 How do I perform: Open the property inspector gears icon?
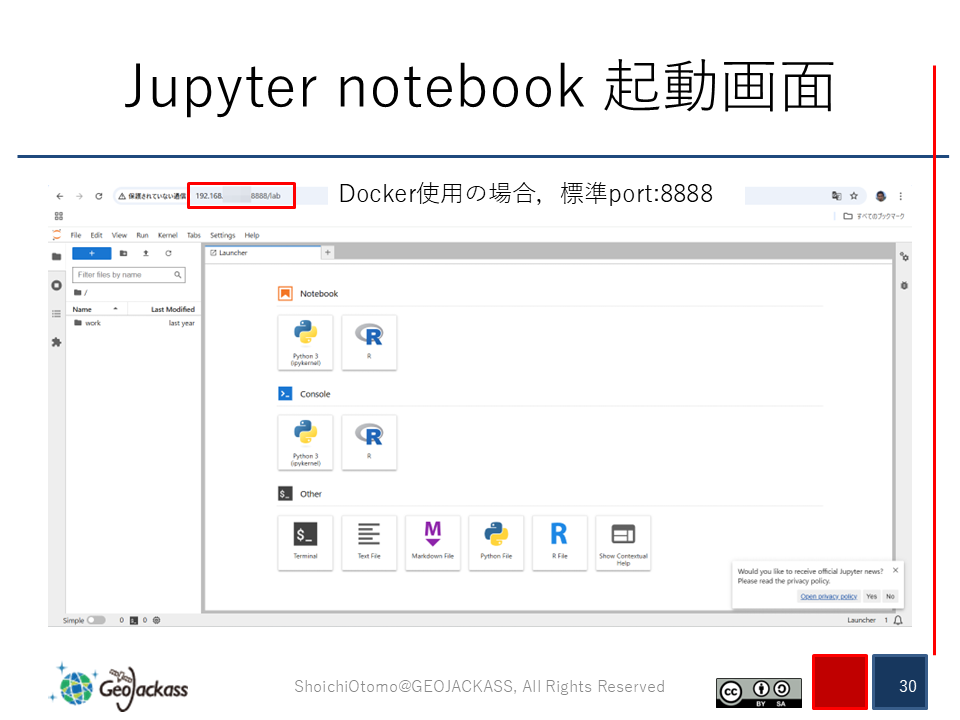(904, 257)
